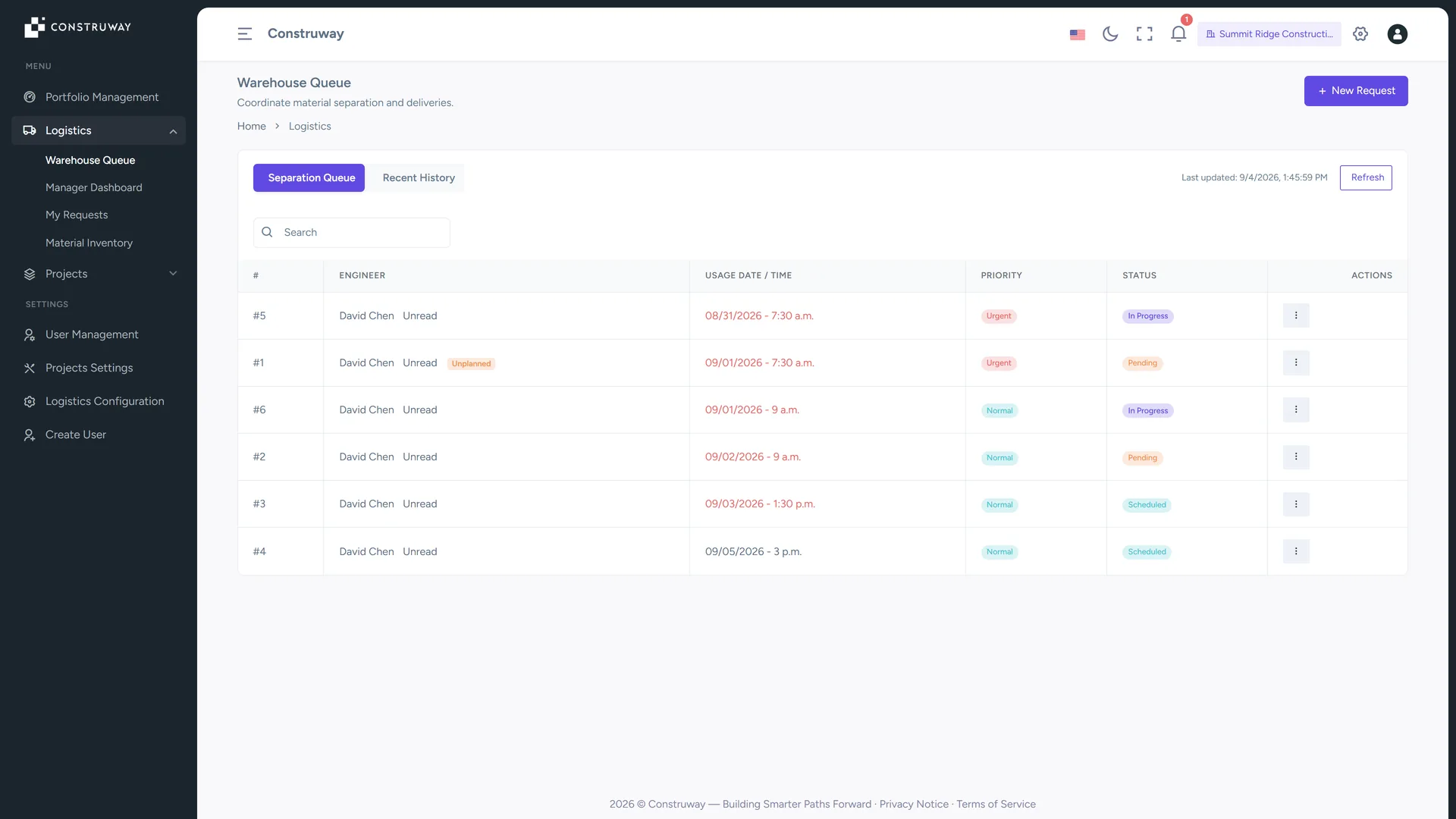
Task: Switch to the Recent History tab
Action: 419,178
